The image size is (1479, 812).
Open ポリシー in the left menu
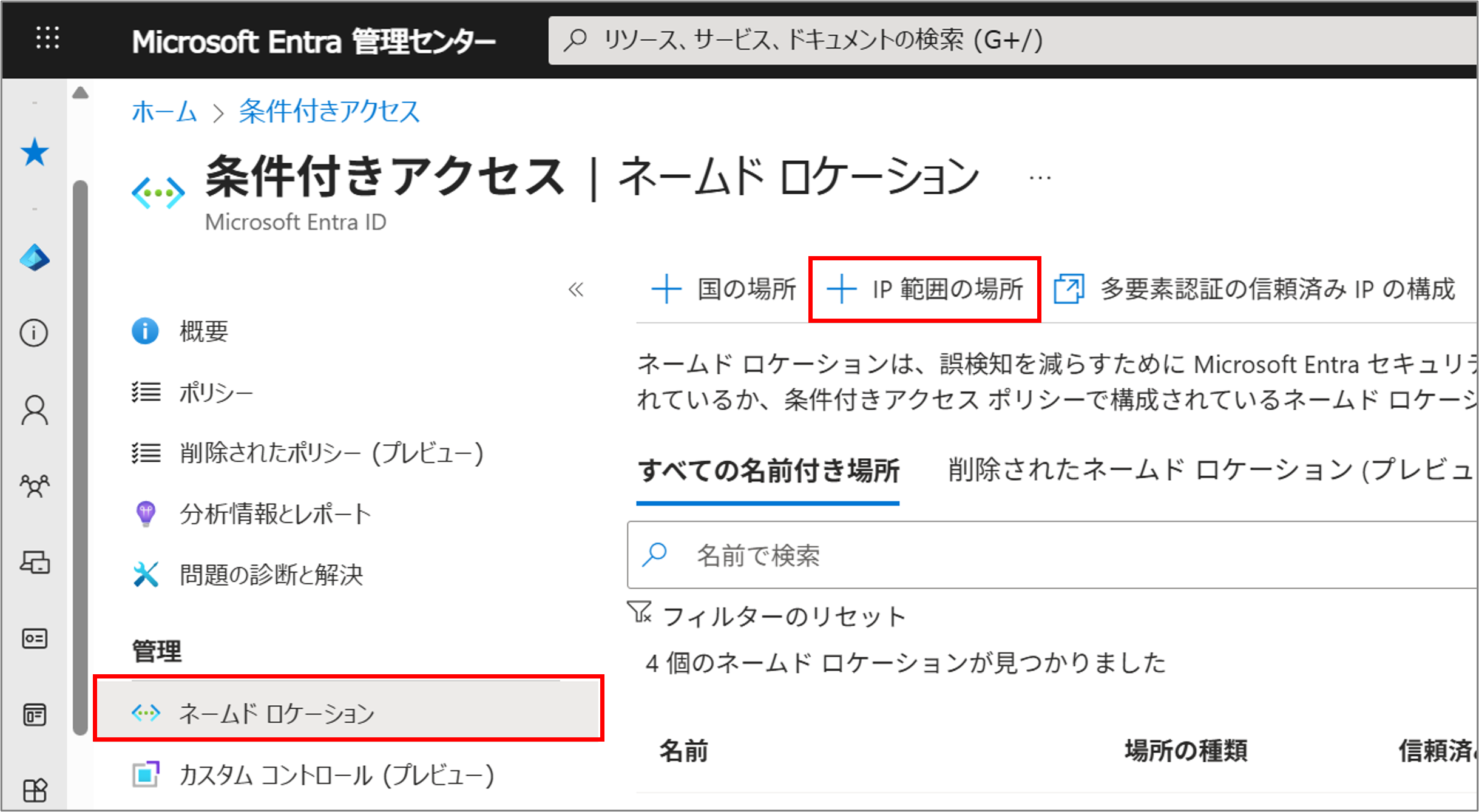pos(215,393)
